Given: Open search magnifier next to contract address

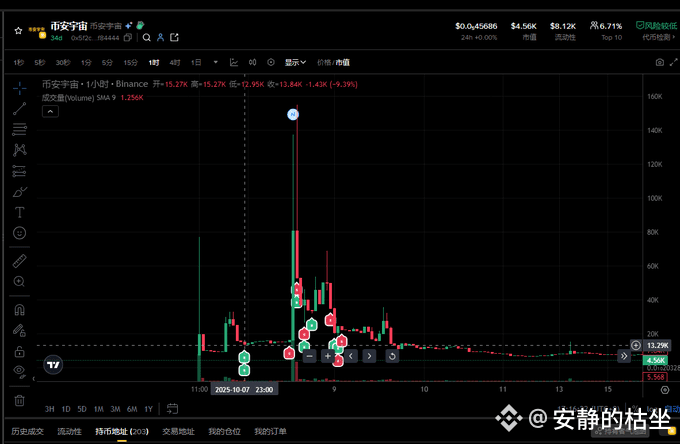Looking at the screenshot, I should tap(147, 38).
